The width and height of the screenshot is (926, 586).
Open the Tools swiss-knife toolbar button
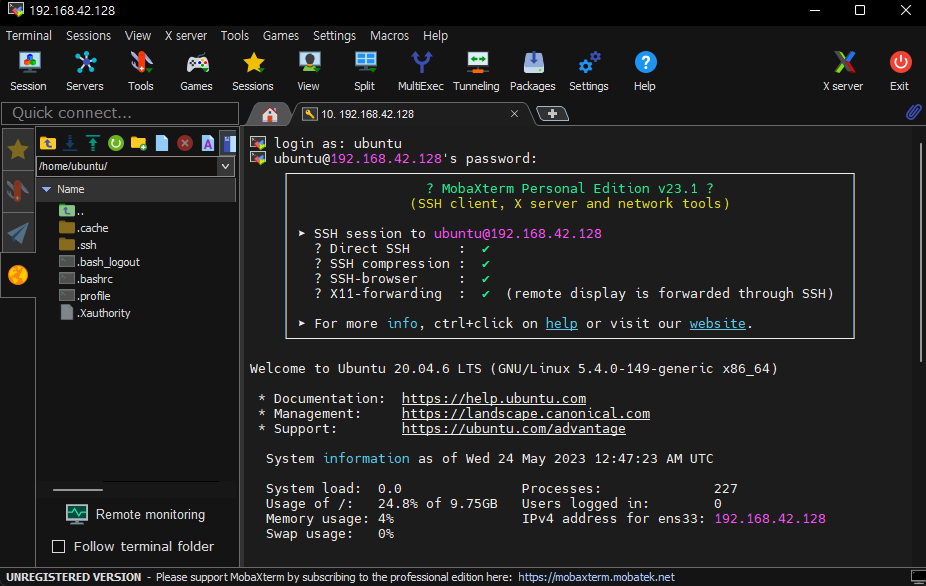pyautogui.click(x=141, y=71)
